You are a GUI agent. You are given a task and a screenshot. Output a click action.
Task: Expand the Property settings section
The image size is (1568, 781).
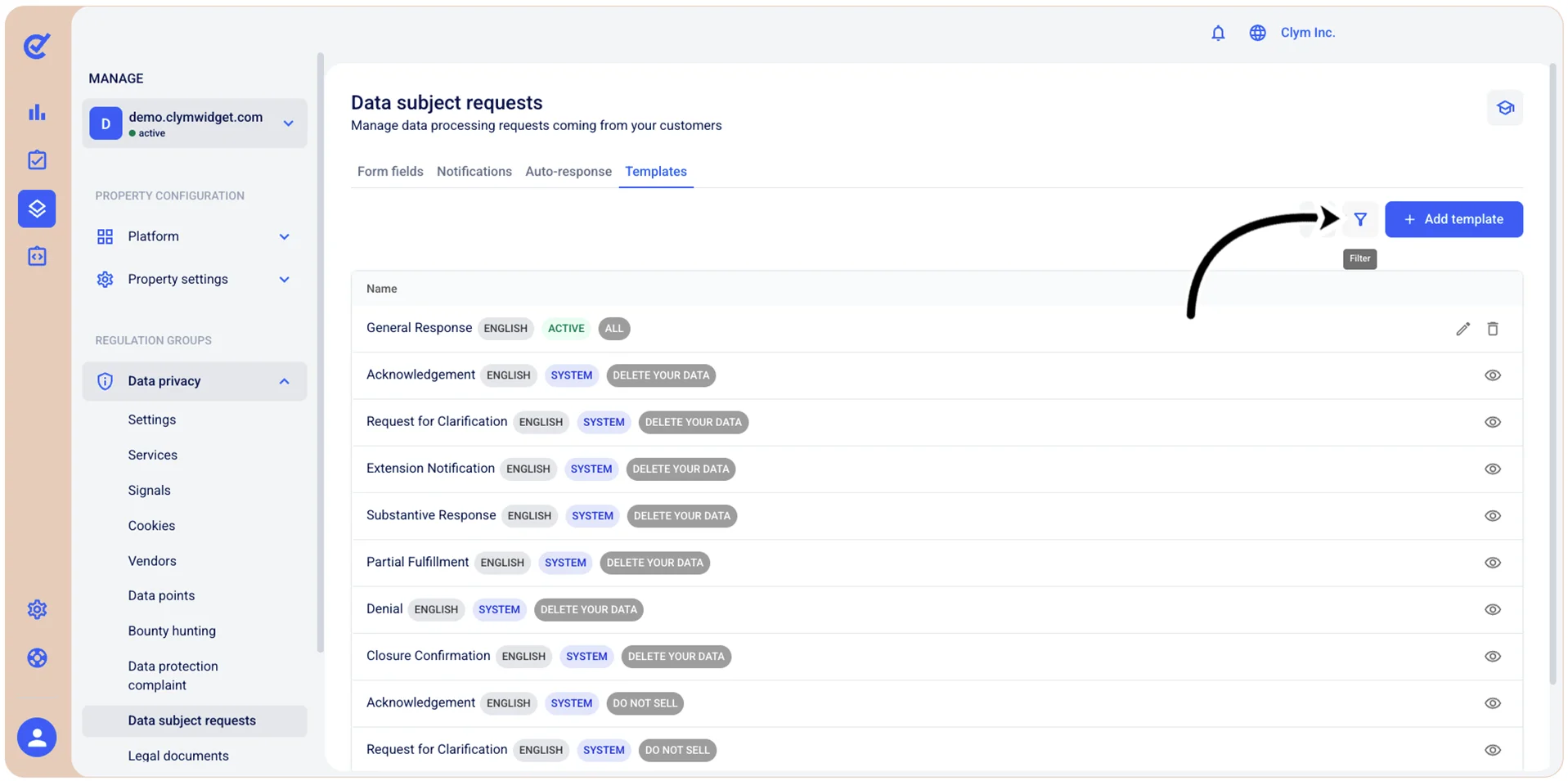pyautogui.click(x=284, y=280)
